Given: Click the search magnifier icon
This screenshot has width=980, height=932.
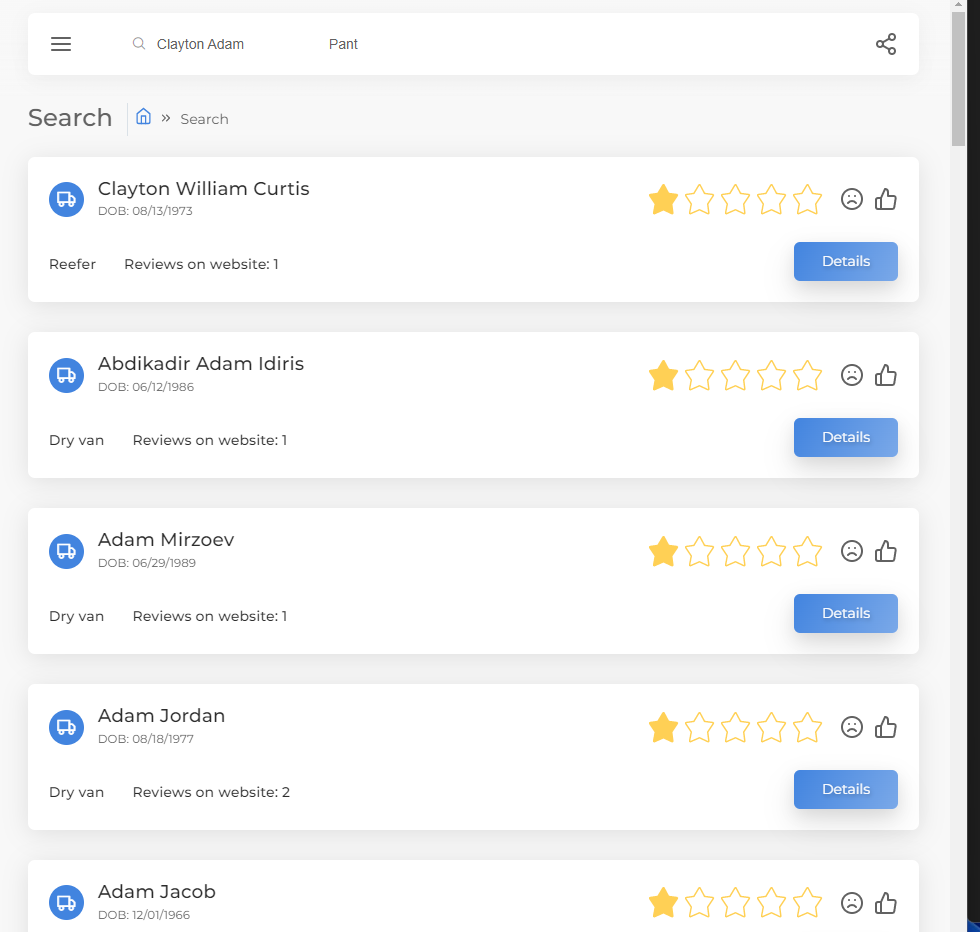Looking at the screenshot, I should (x=139, y=44).
